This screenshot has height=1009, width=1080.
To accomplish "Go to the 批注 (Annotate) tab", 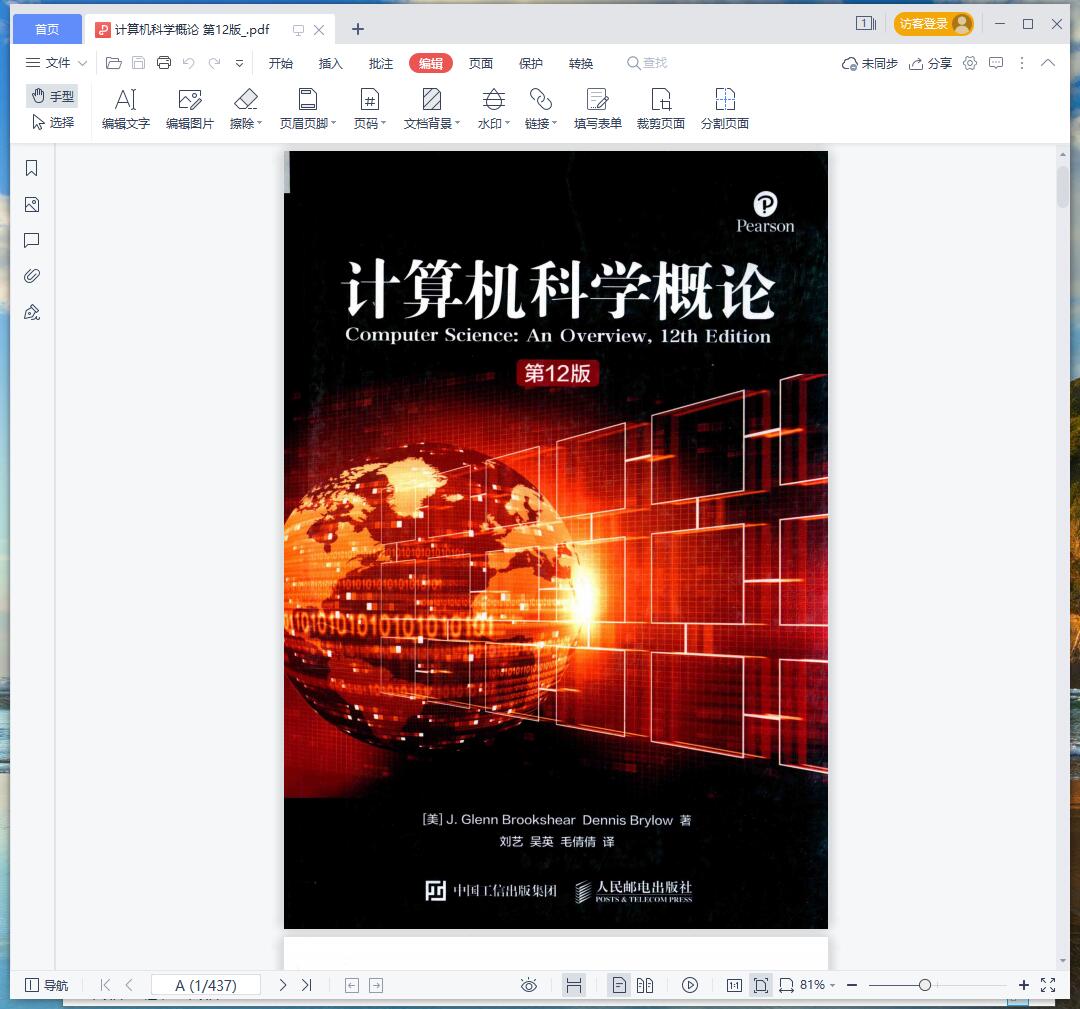I will coord(381,63).
